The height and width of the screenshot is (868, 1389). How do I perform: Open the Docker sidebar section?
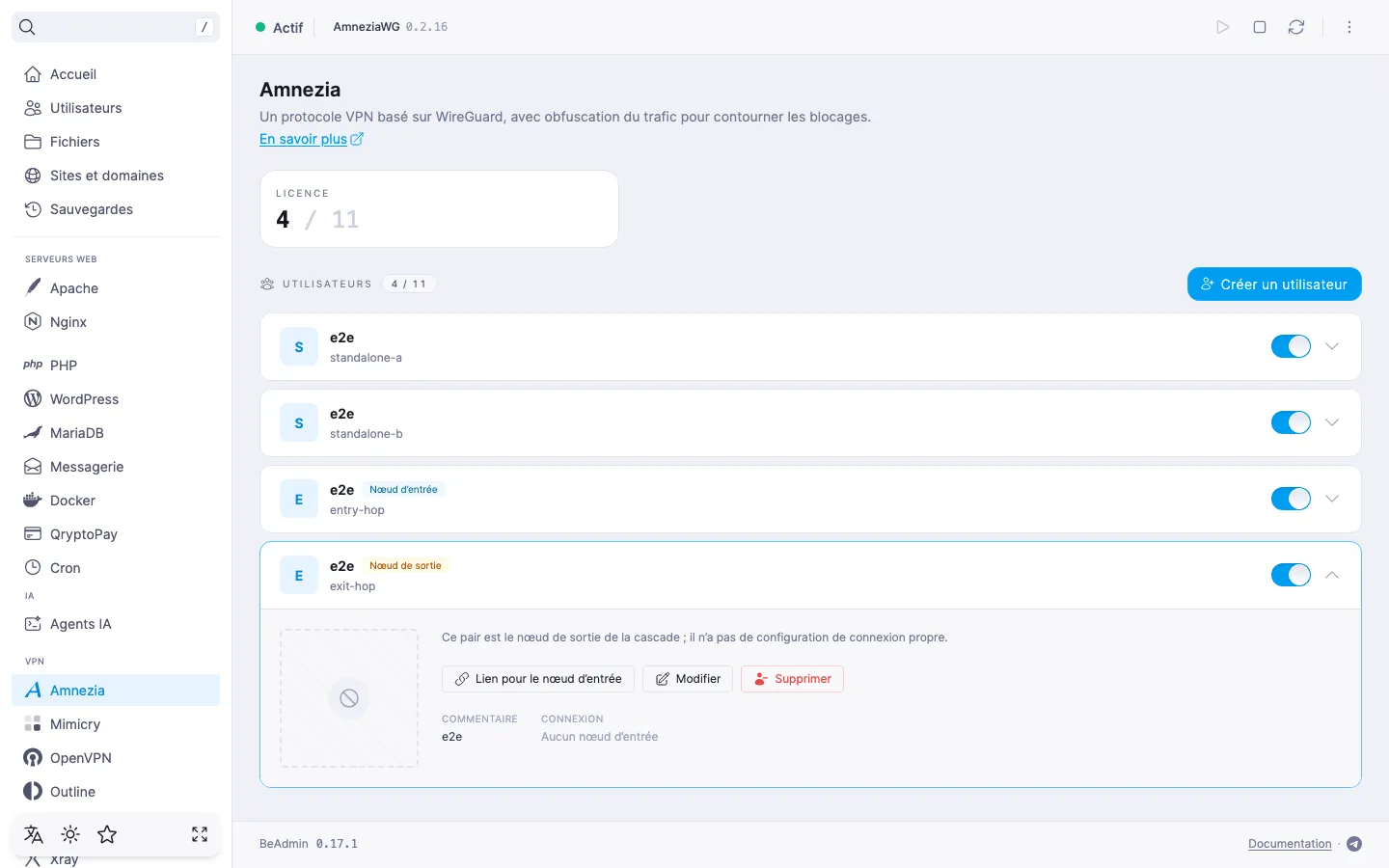click(116, 501)
